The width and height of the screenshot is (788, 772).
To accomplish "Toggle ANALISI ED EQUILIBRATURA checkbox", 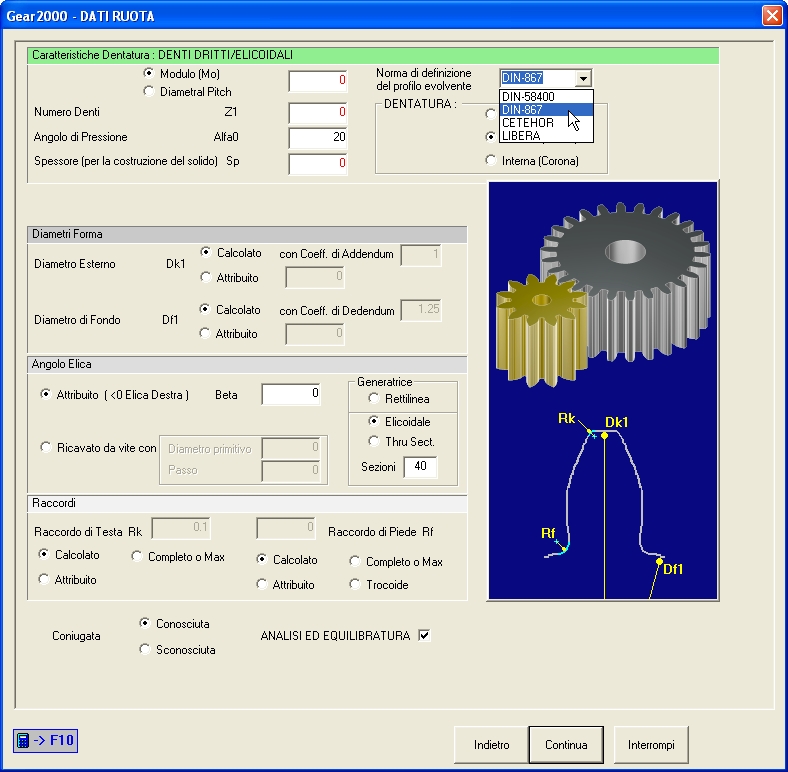I will (424, 635).
